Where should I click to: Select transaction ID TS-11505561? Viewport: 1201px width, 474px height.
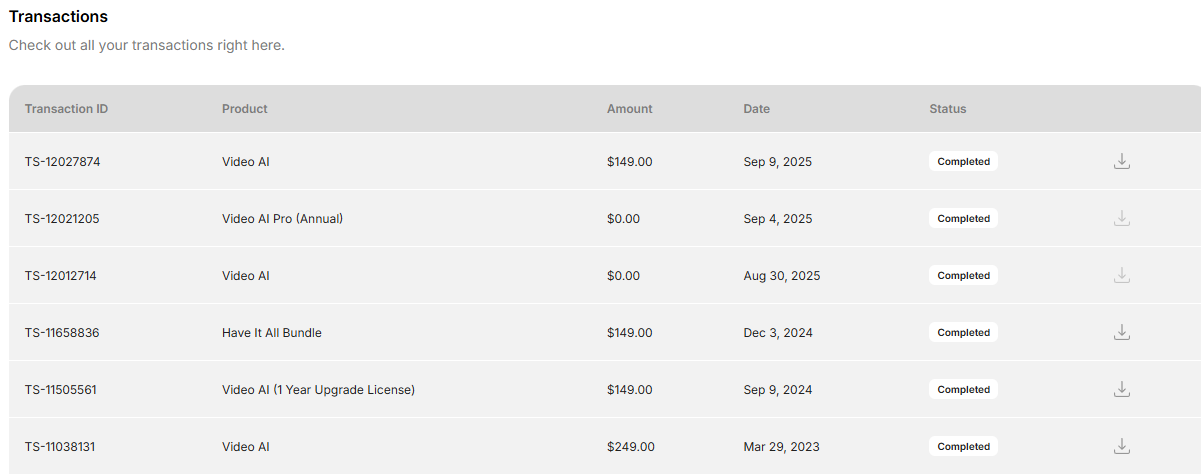coord(62,390)
